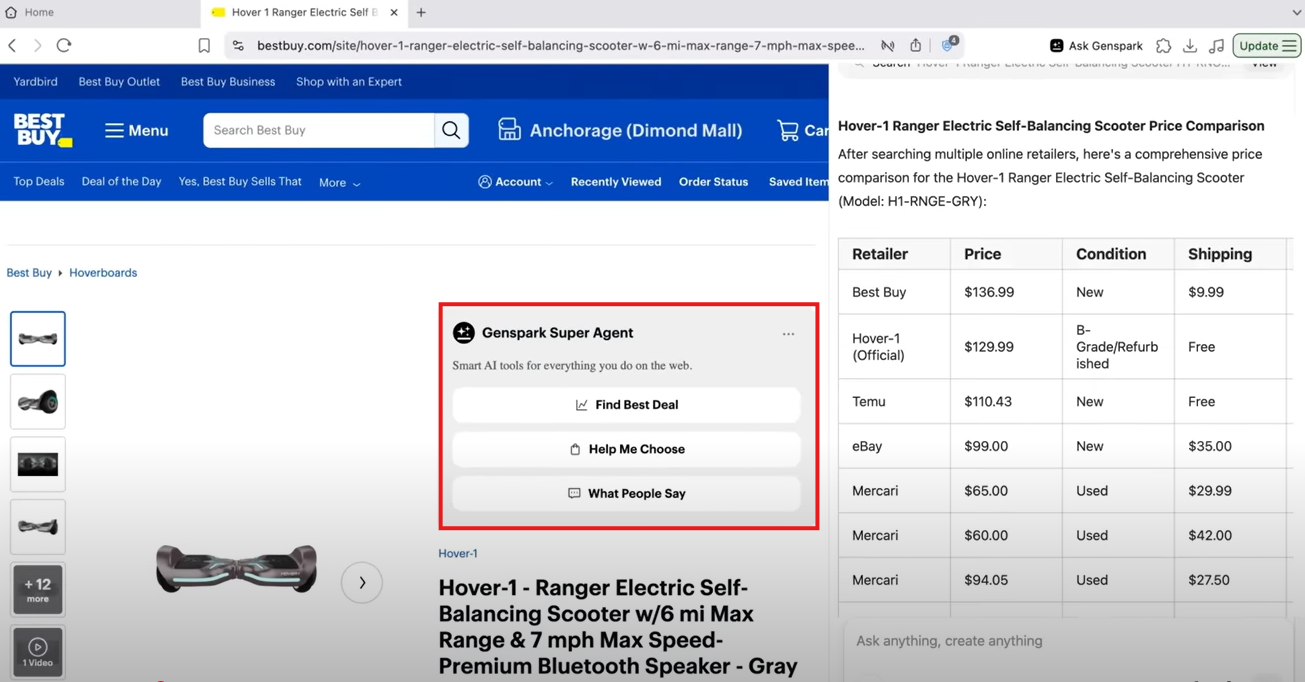The height and width of the screenshot is (682, 1305).
Task: Open Top Deals
Action: click(39, 182)
